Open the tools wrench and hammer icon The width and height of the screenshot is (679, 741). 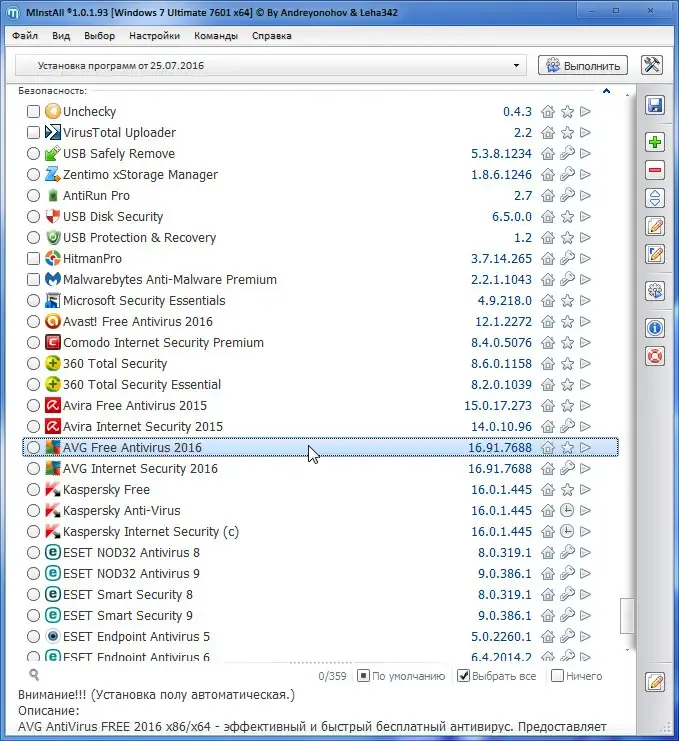pos(652,65)
